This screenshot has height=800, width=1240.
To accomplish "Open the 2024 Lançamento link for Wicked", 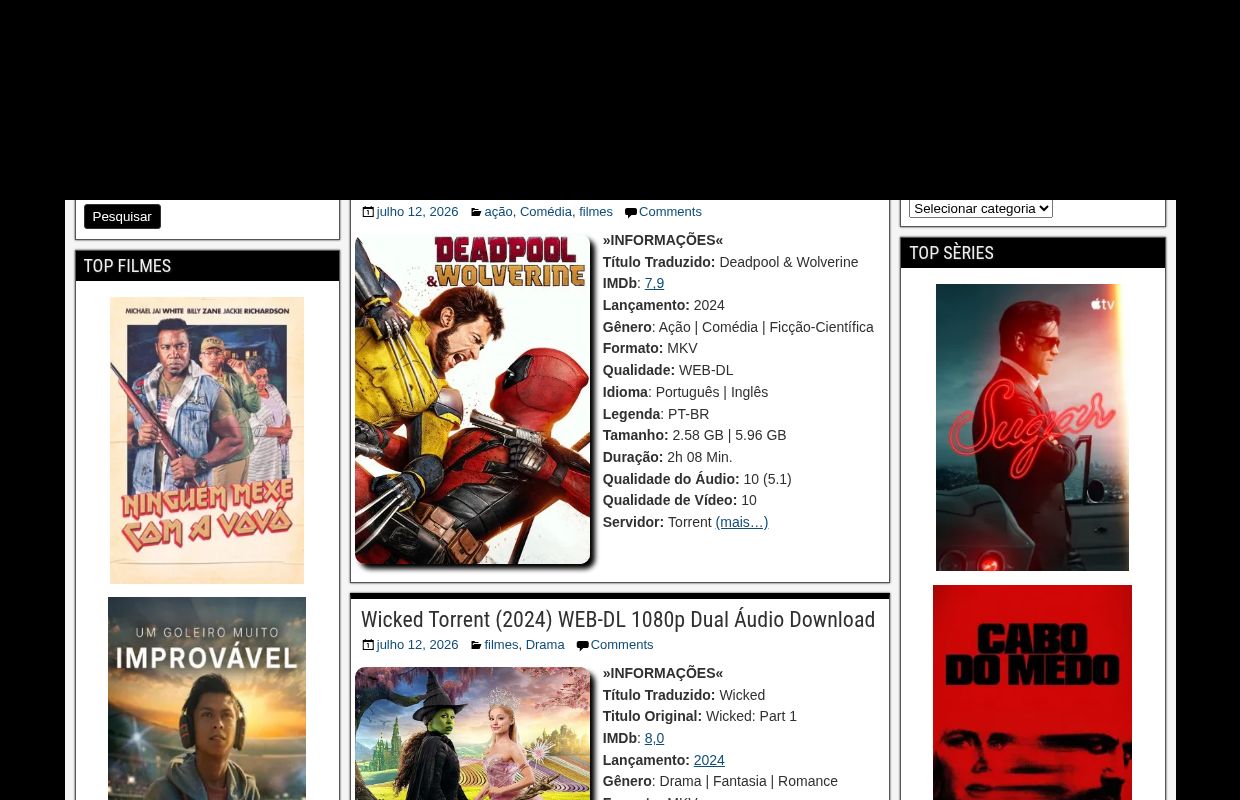I will (709, 760).
